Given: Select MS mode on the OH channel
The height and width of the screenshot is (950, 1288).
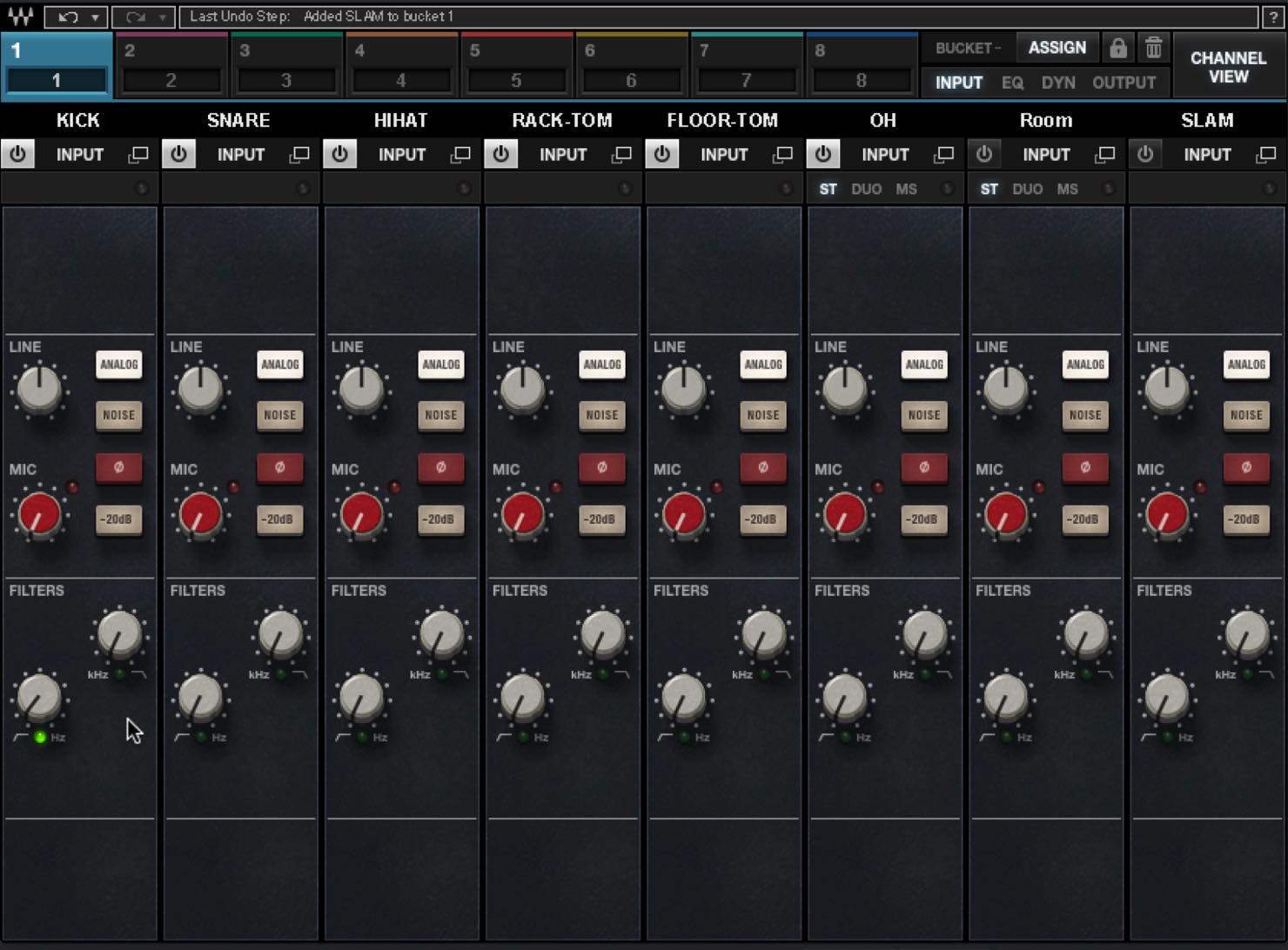Looking at the screenshot, I should pyautogui.click(x=906, y=189).
